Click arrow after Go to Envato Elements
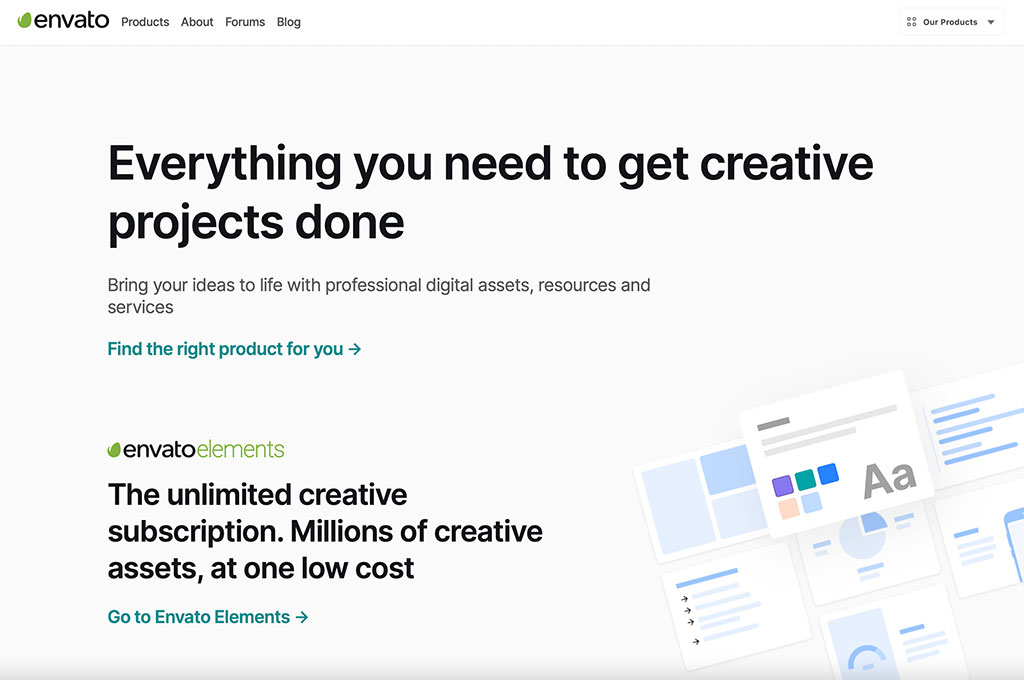The height and width of the screenshot is (680, 1024). 302,617
